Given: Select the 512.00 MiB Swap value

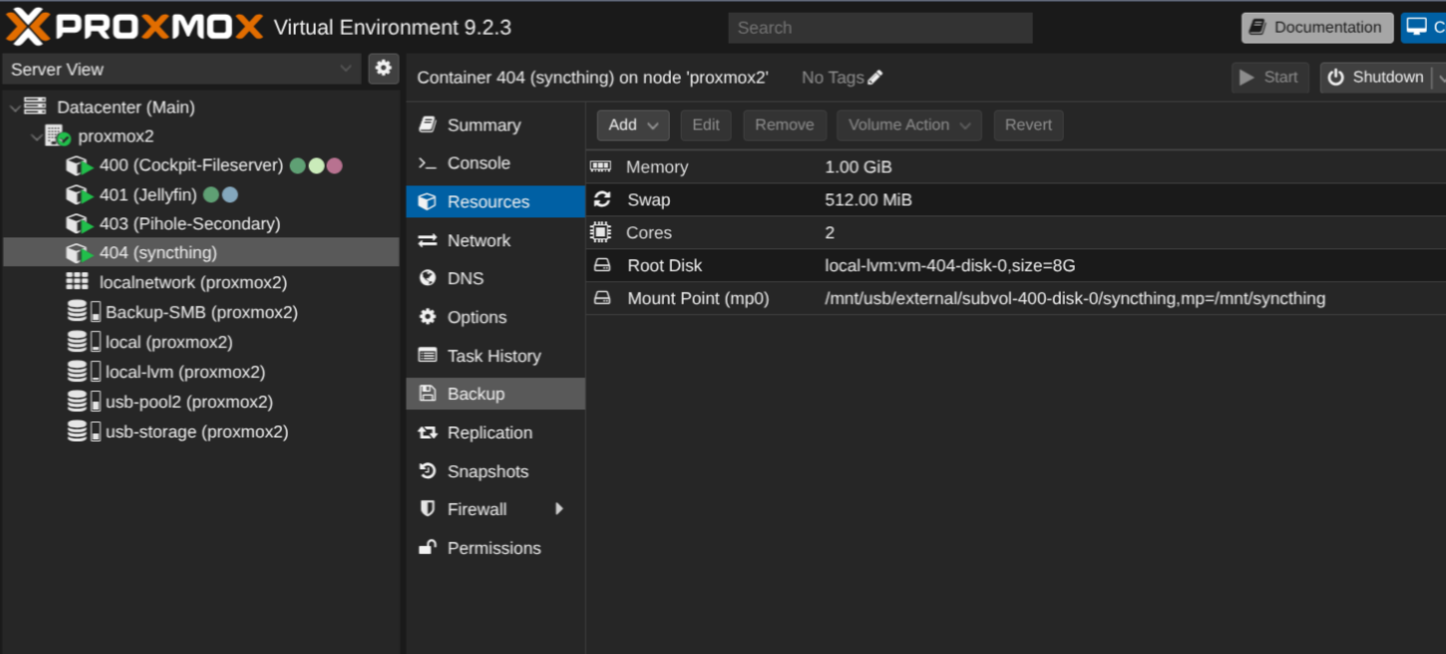Looking at the screenshot, I should tap(868, 200).
